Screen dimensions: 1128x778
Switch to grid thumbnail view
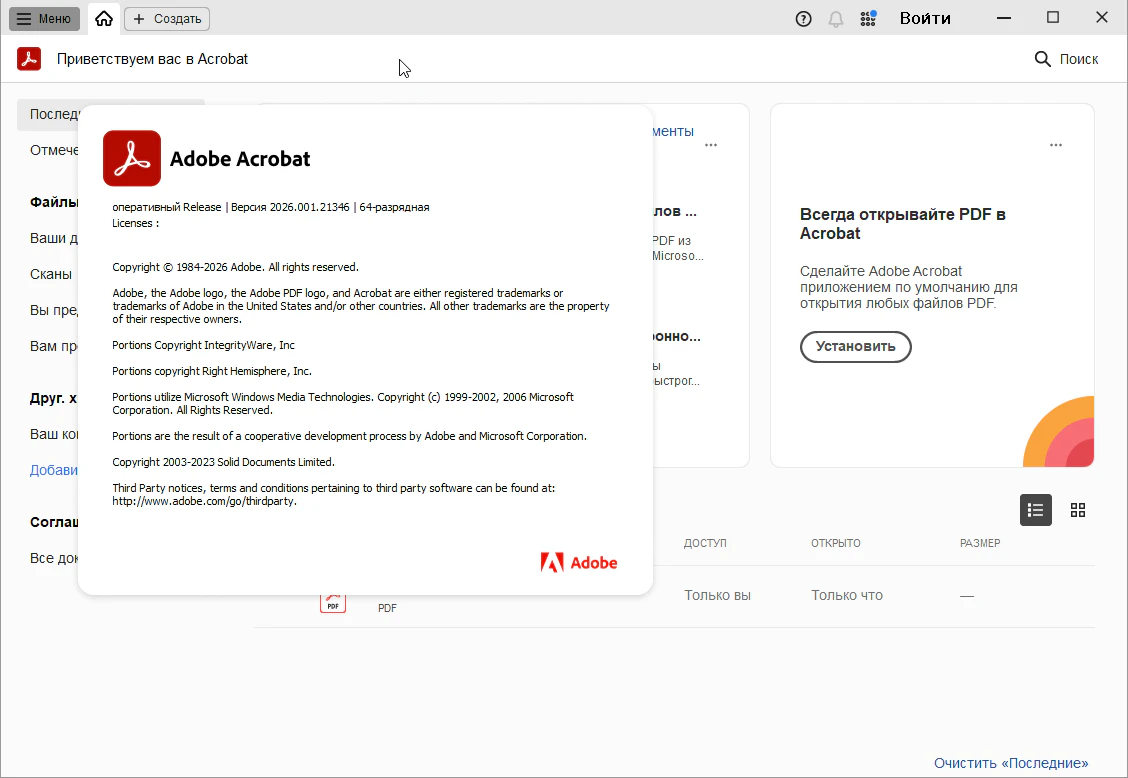pyautogui.click(x=1077, y=510)
